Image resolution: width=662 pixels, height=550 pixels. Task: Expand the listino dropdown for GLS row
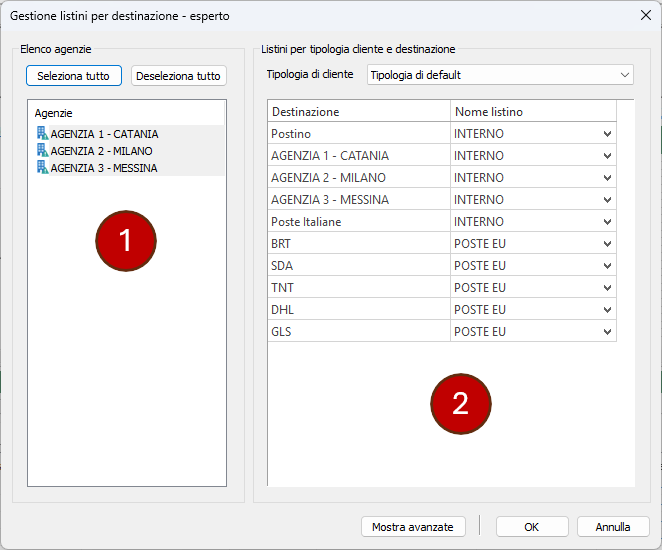(607, 332)
